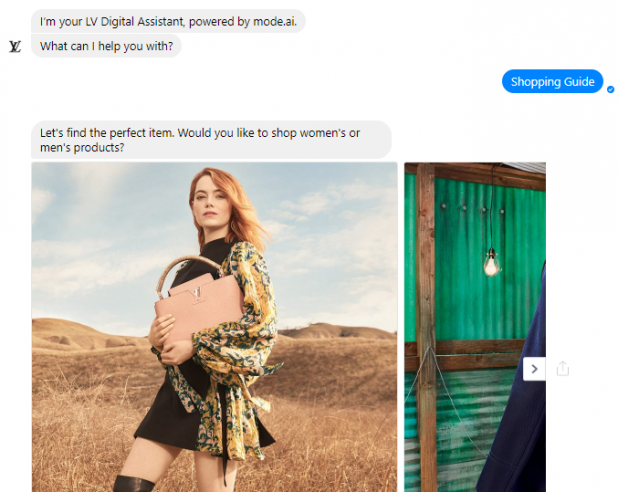
Task: Advance the carousel with the next arrow
Action: (x=534, y=369)
